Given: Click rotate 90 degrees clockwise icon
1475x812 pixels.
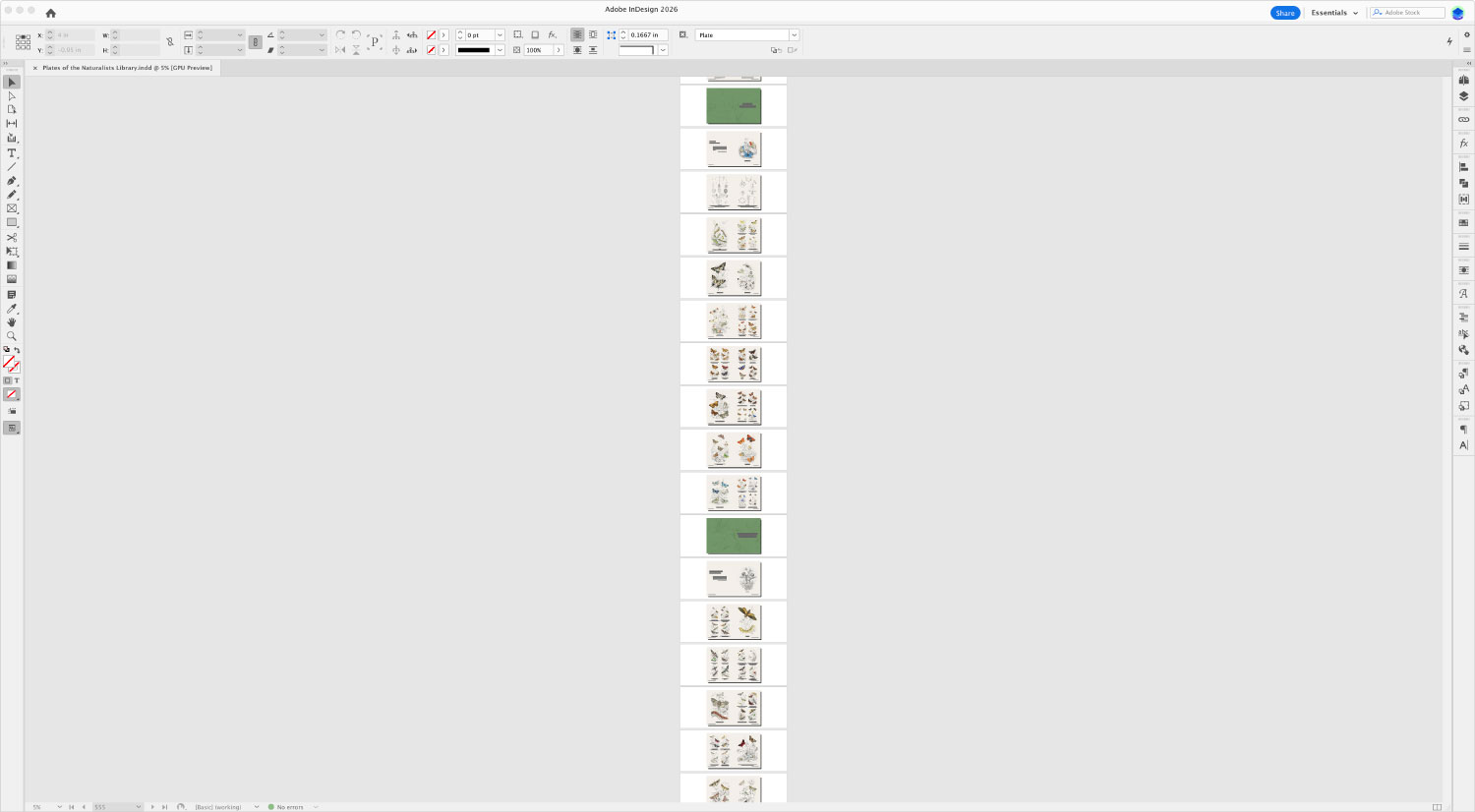Looking at the screenshot, I should (x=340, y=34).
